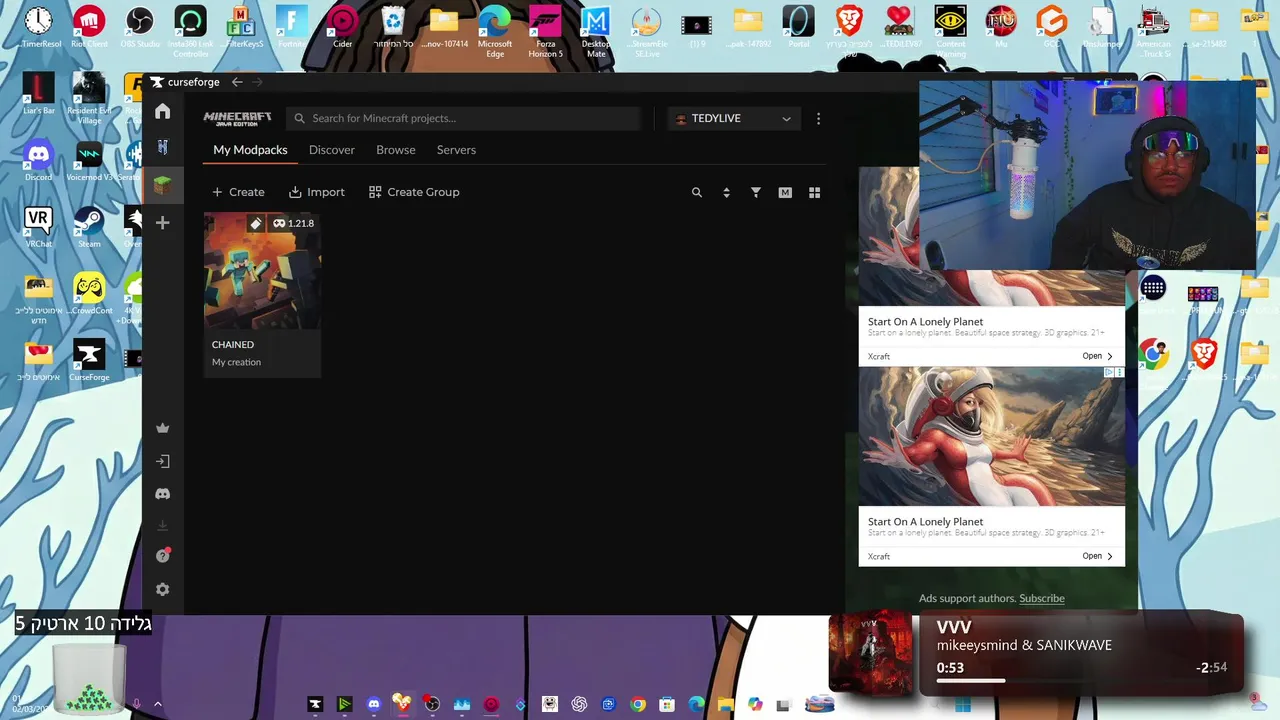The width and height of the screenshot is (1280, 720).
Task: Click Open on the upper Xcraft ad
Action: pyautogui.click(x=1097, y=356)
